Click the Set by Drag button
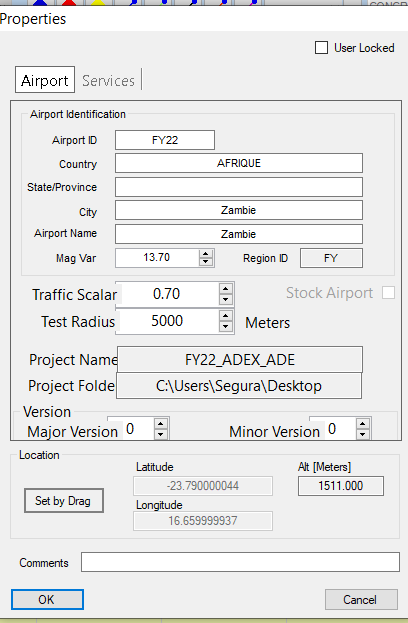 [x=64, y=501]
